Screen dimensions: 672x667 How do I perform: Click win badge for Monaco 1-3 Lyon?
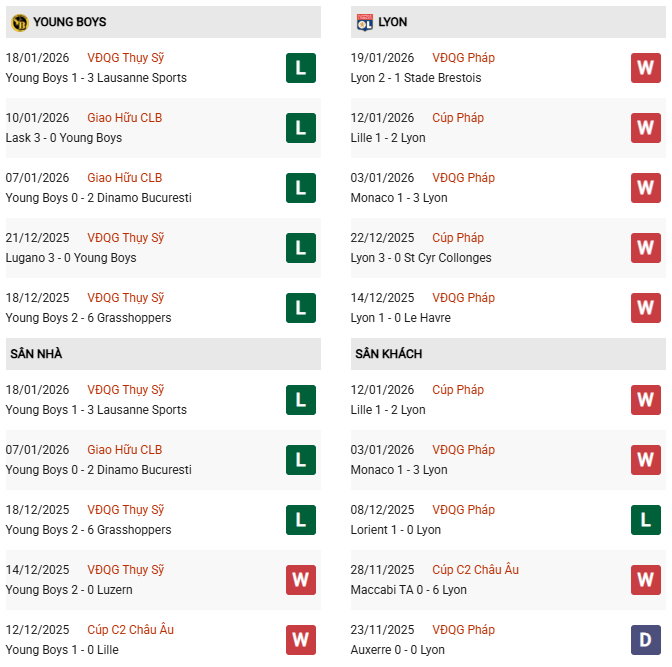click(645, 188)
